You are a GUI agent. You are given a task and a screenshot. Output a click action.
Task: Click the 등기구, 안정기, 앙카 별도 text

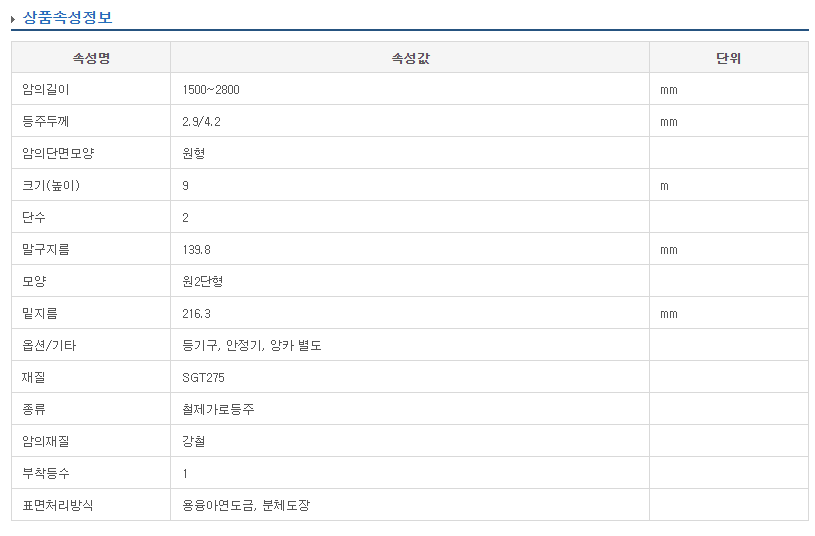tap(252, 346)
